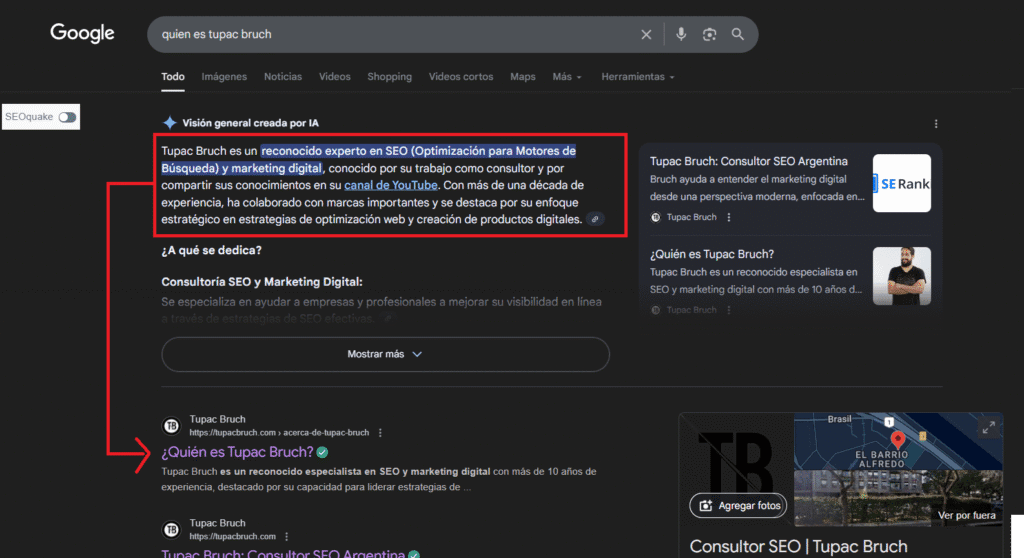
Task: Click the Consultoría SEO y Marketing Digital heading
Action: [x=262, y=282]
